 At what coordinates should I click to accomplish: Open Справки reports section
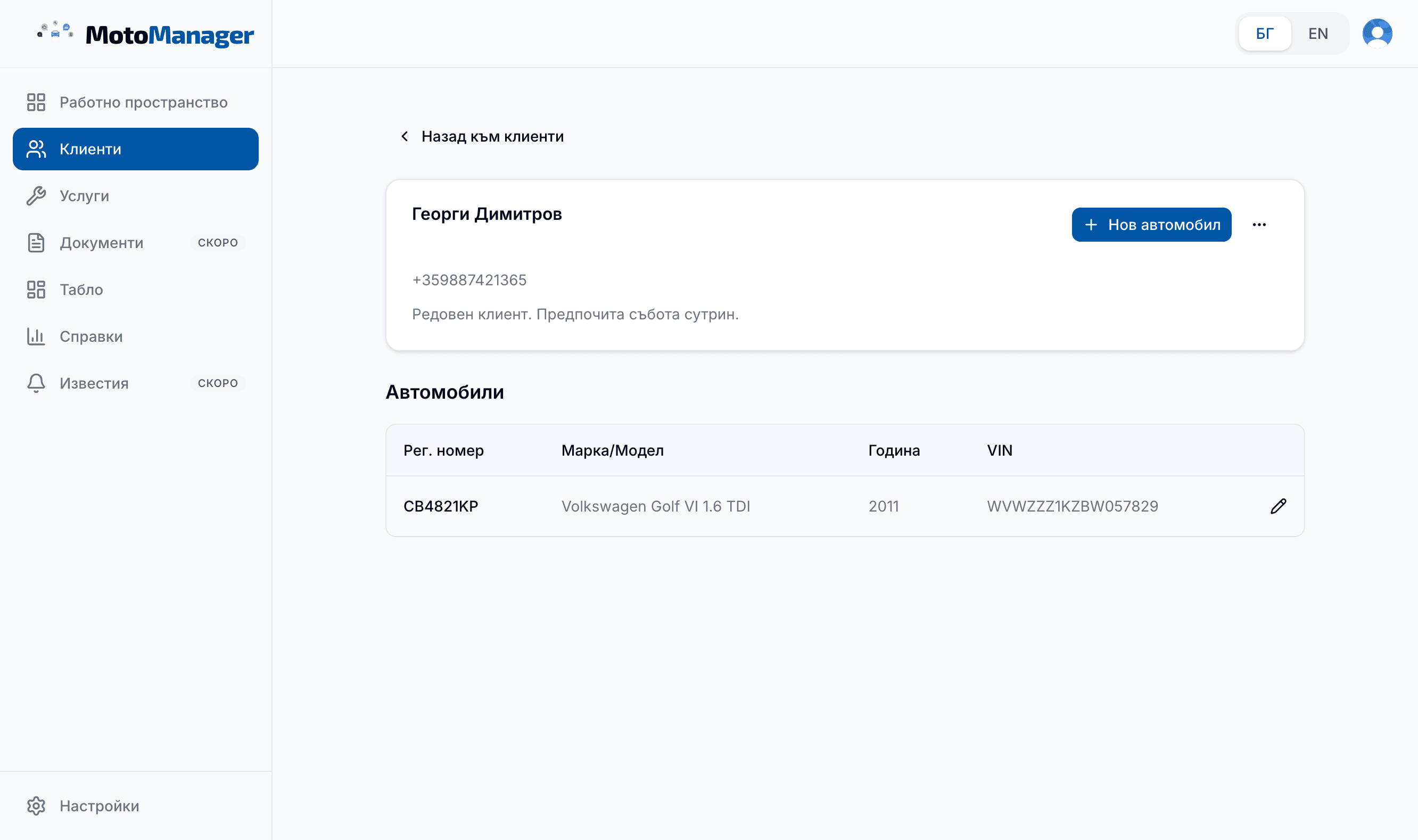pyautogui.click(x=136, y=336)
